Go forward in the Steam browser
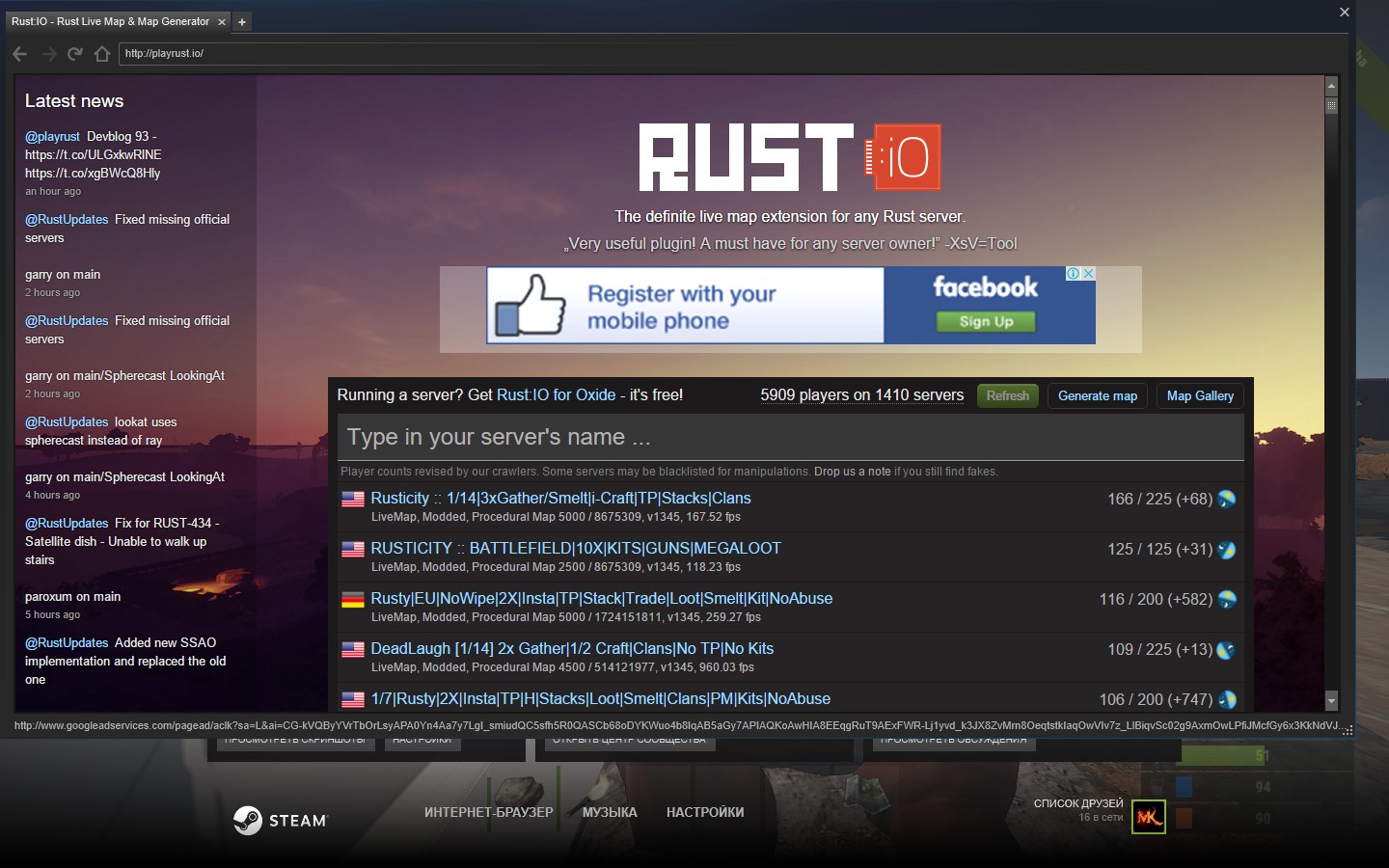The width and height of the screenshot is (1389, 868). coord(48,53)
